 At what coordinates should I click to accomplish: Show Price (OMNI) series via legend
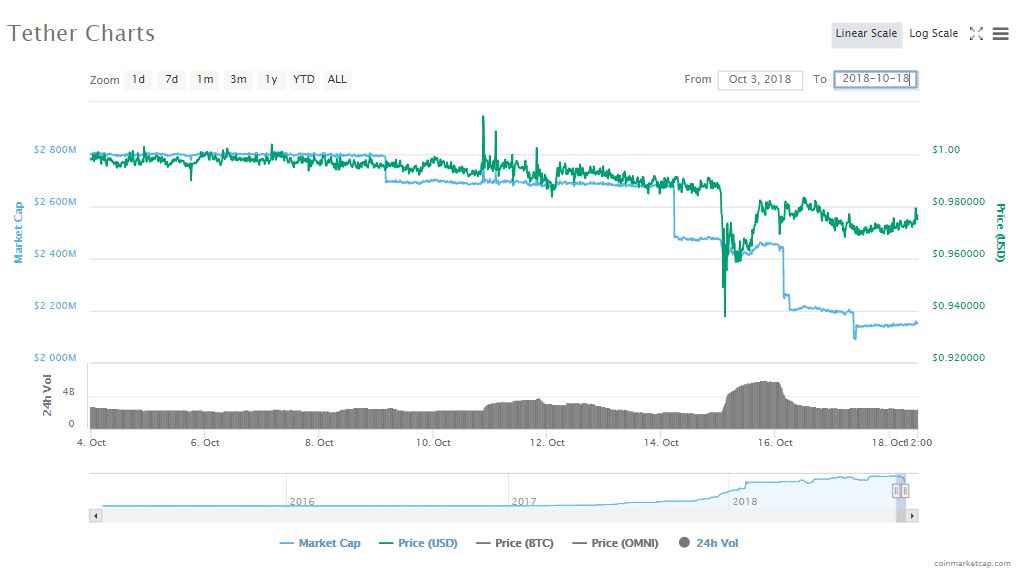click(615, 543)
